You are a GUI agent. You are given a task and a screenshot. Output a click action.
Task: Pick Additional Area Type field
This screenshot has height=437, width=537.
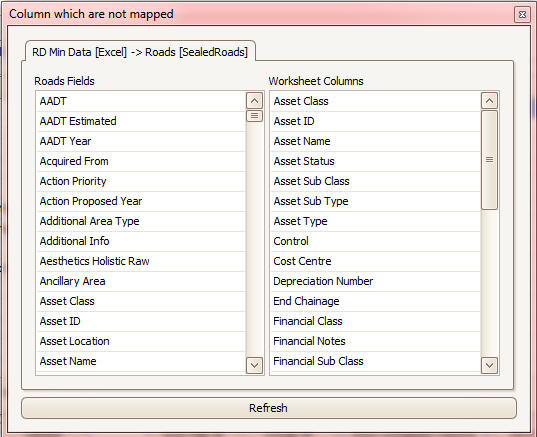pyautogui.click(x=141, y=221)
